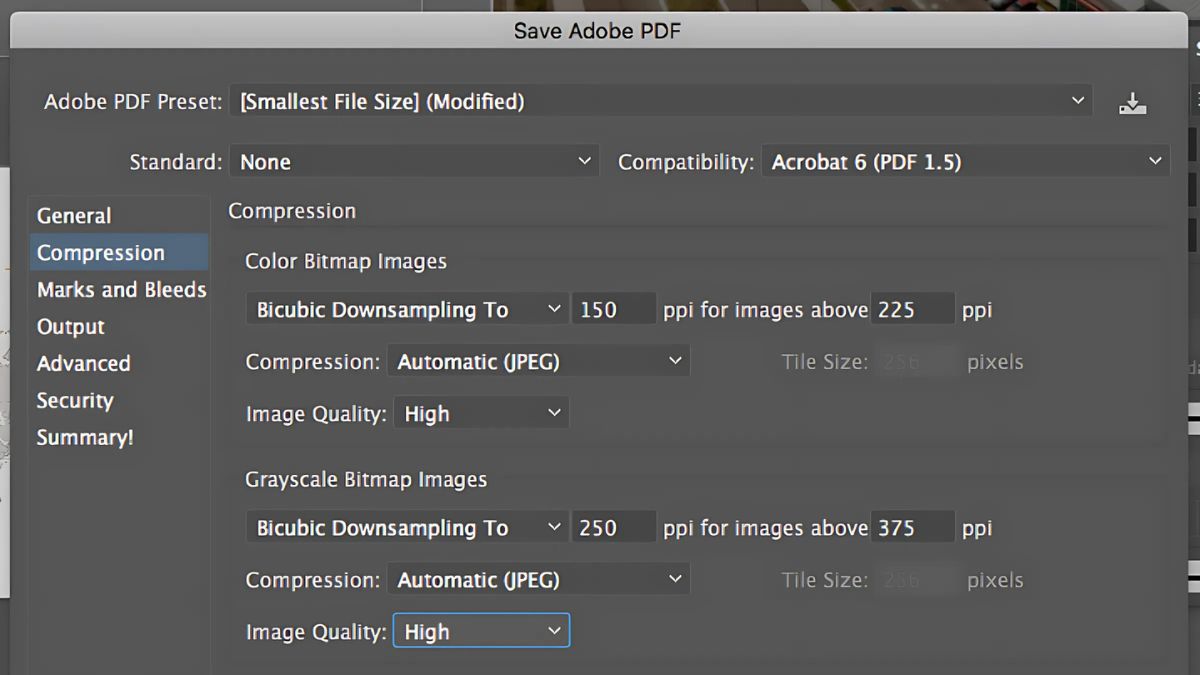
Task: Click the Compression panel heading
Action: (x=292, y=211)
